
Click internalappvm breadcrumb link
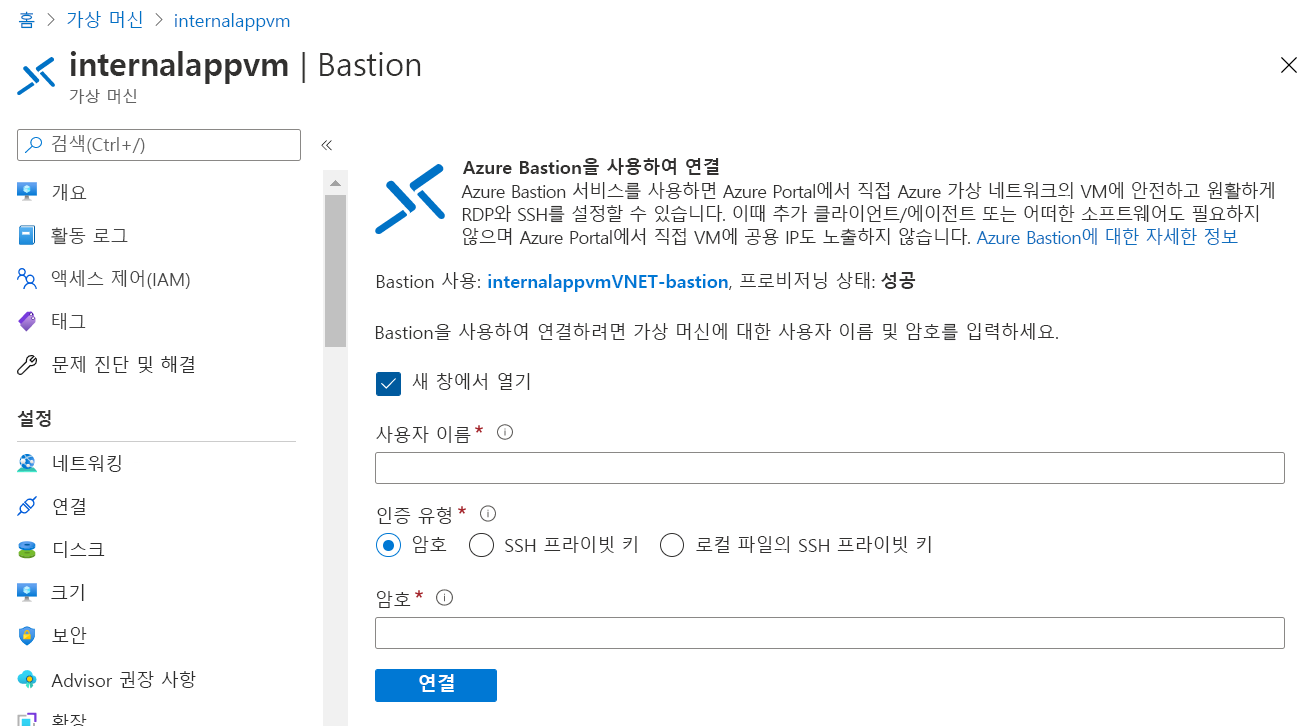pos(232,20)
